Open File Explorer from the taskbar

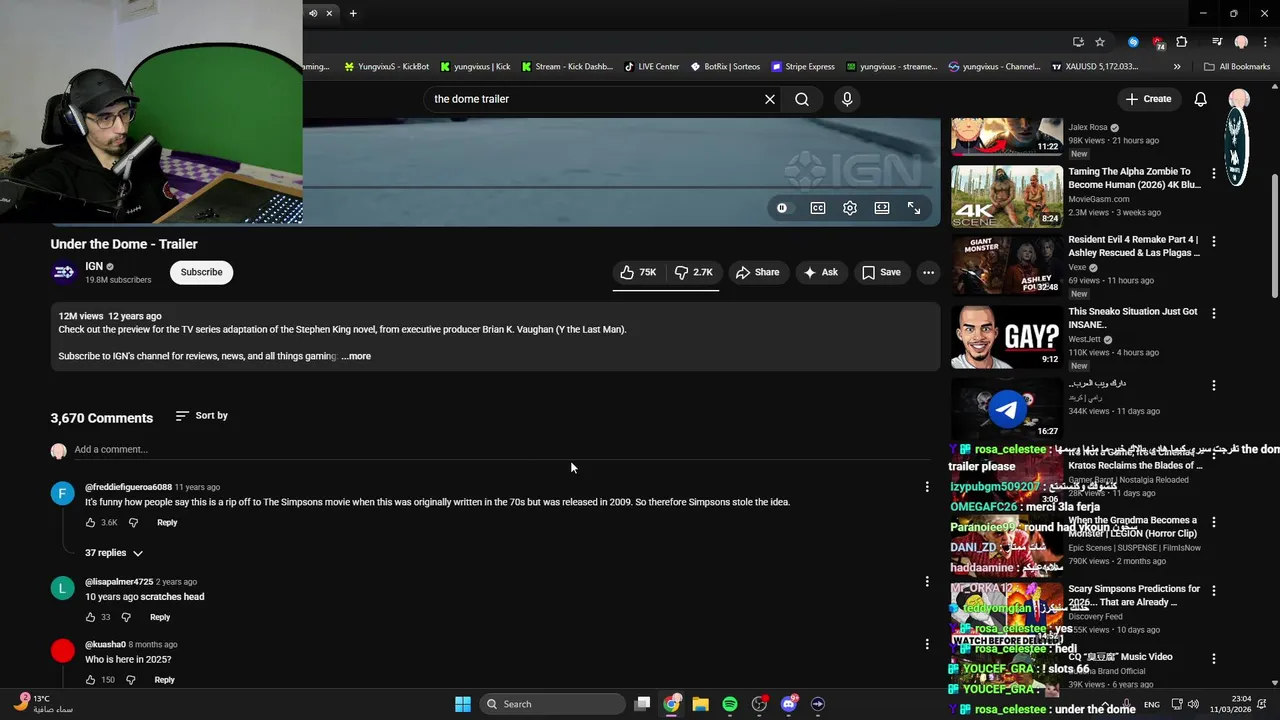coord(701,704)
